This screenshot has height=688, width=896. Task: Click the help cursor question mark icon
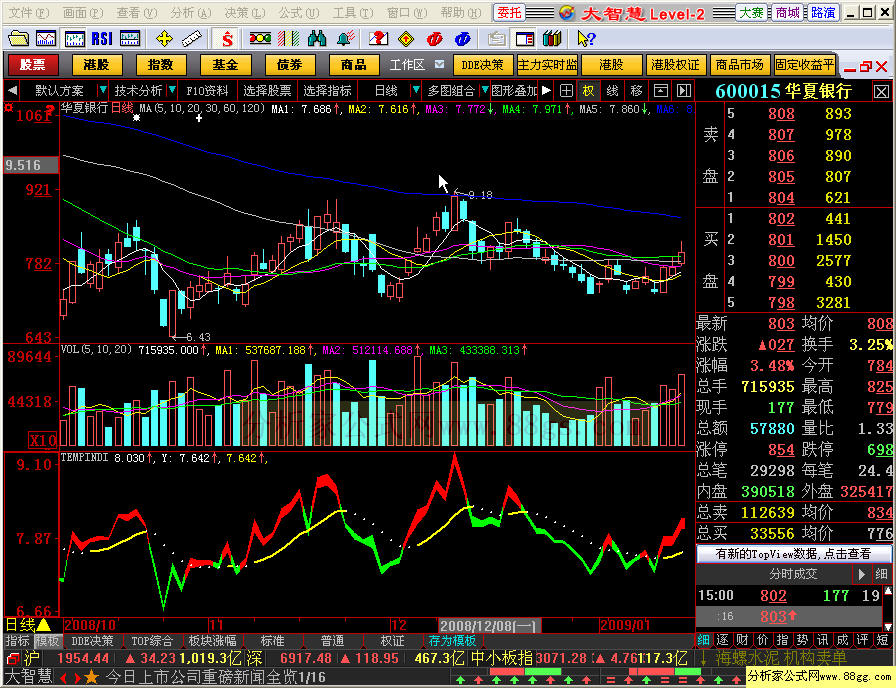tap(586, 39)
